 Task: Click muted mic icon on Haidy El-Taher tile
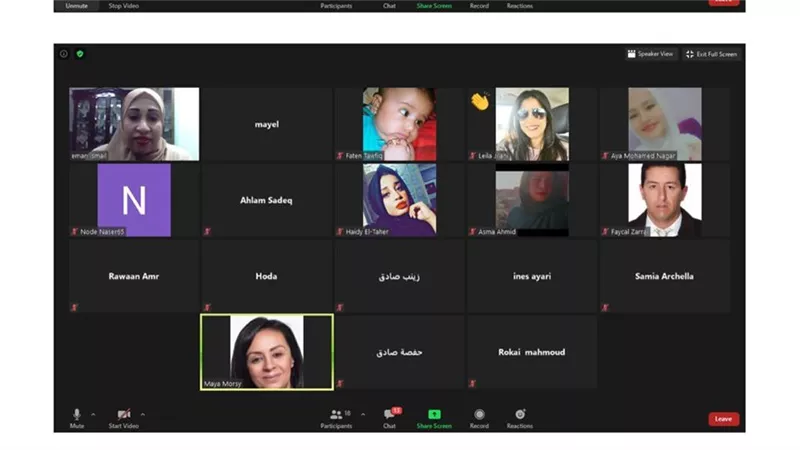click(x=340, y=231)
